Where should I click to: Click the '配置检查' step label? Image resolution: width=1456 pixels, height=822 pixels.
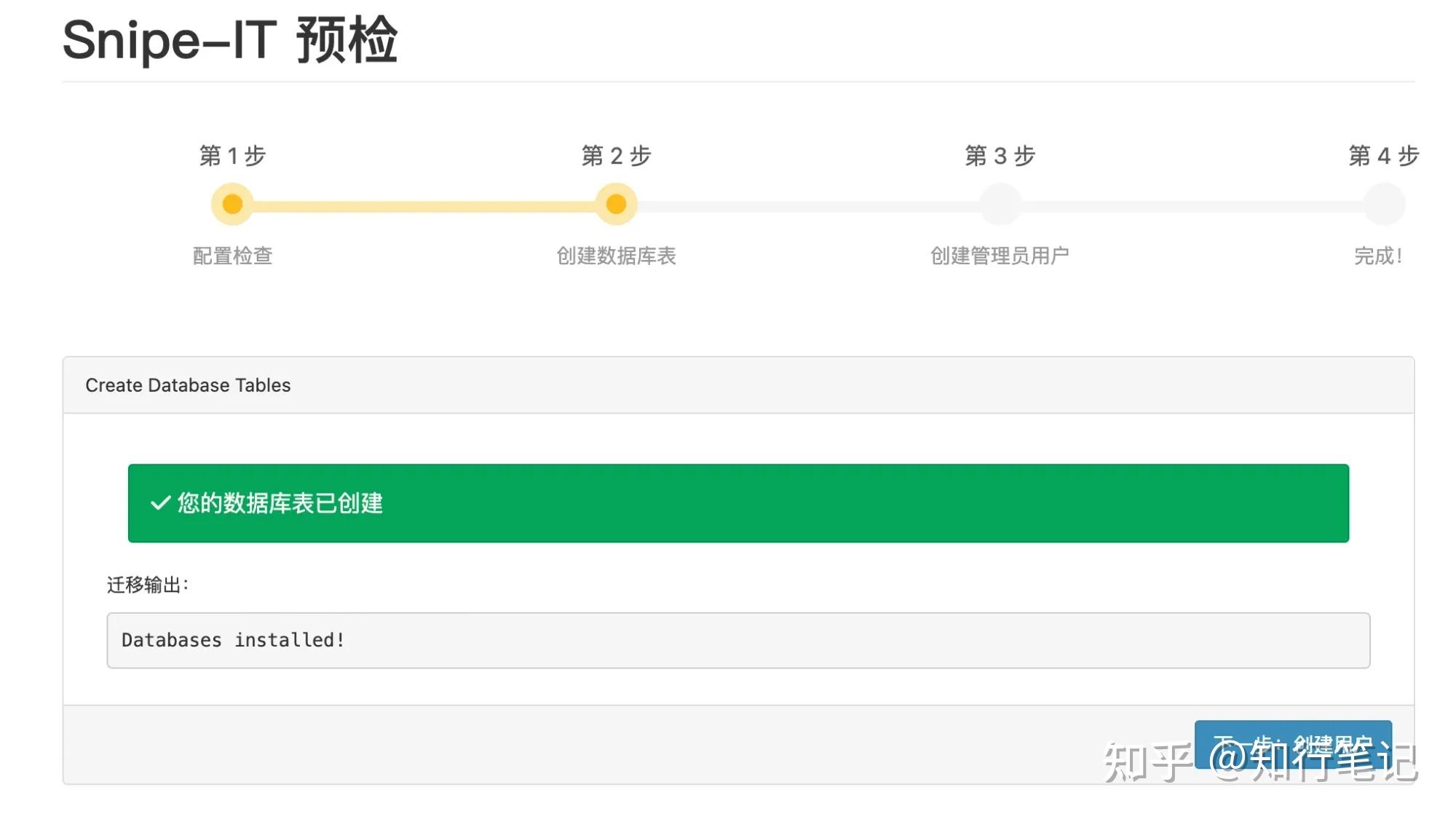point(232,256)
